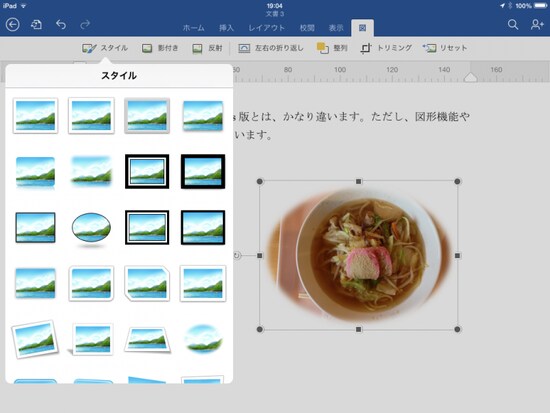550x413 pixels.
Task: Tap the battery indicator in status bar
Action: pyautogui.click(x=540, y=6)
